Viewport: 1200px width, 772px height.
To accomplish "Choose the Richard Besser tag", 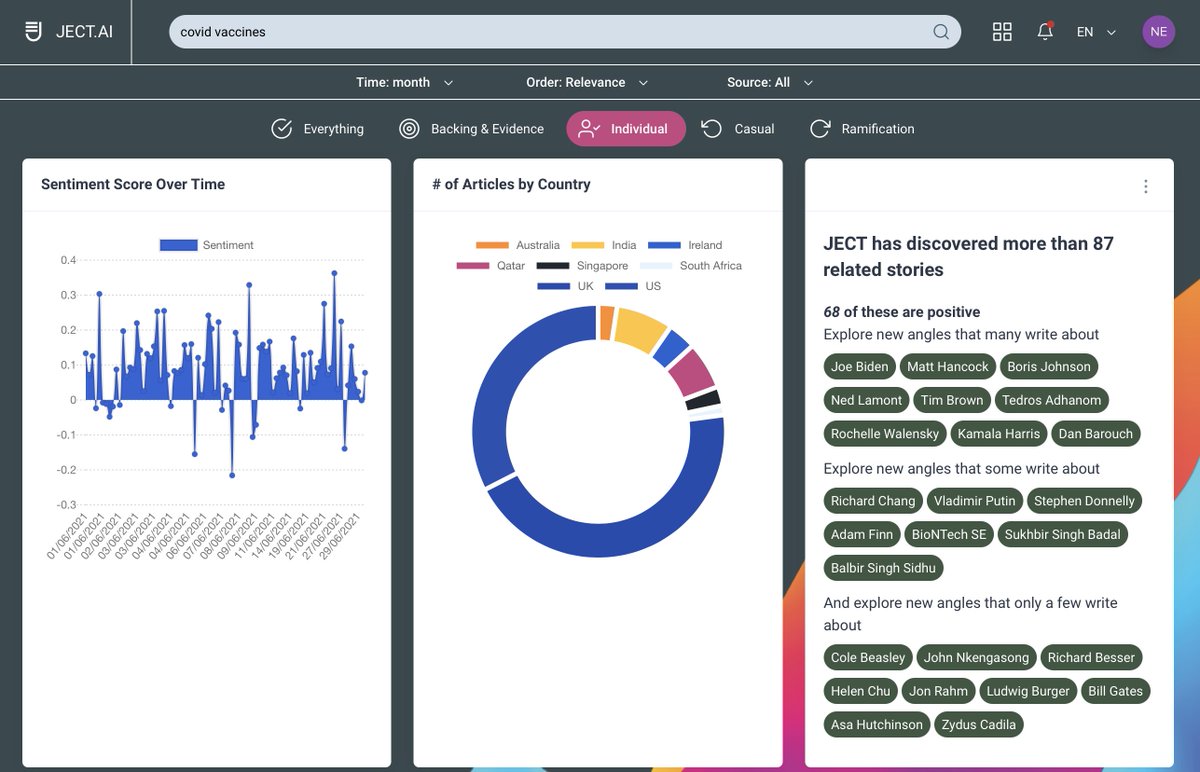I will [1091, 658].
